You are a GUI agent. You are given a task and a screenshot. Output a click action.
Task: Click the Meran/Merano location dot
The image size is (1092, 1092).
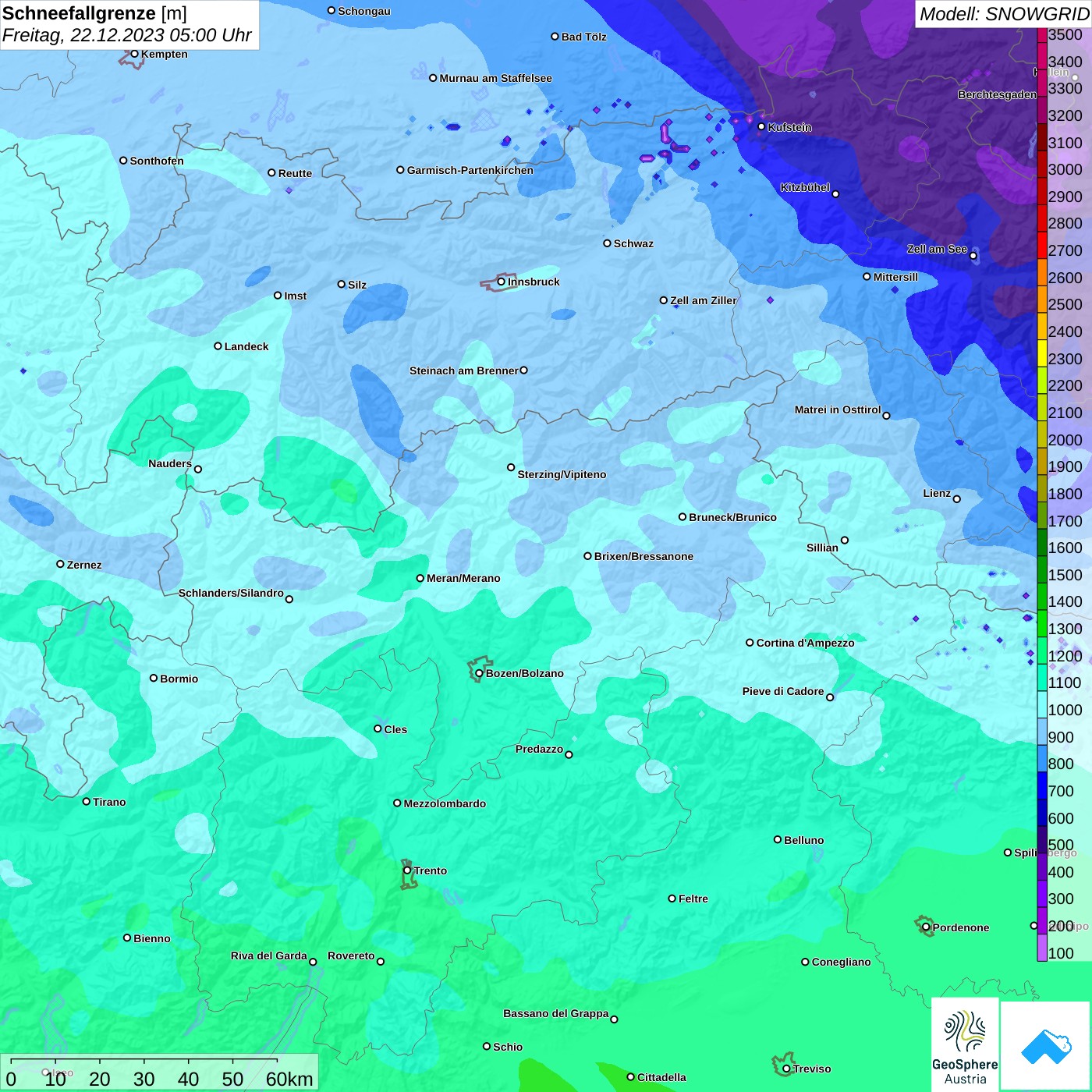point(420,578)
